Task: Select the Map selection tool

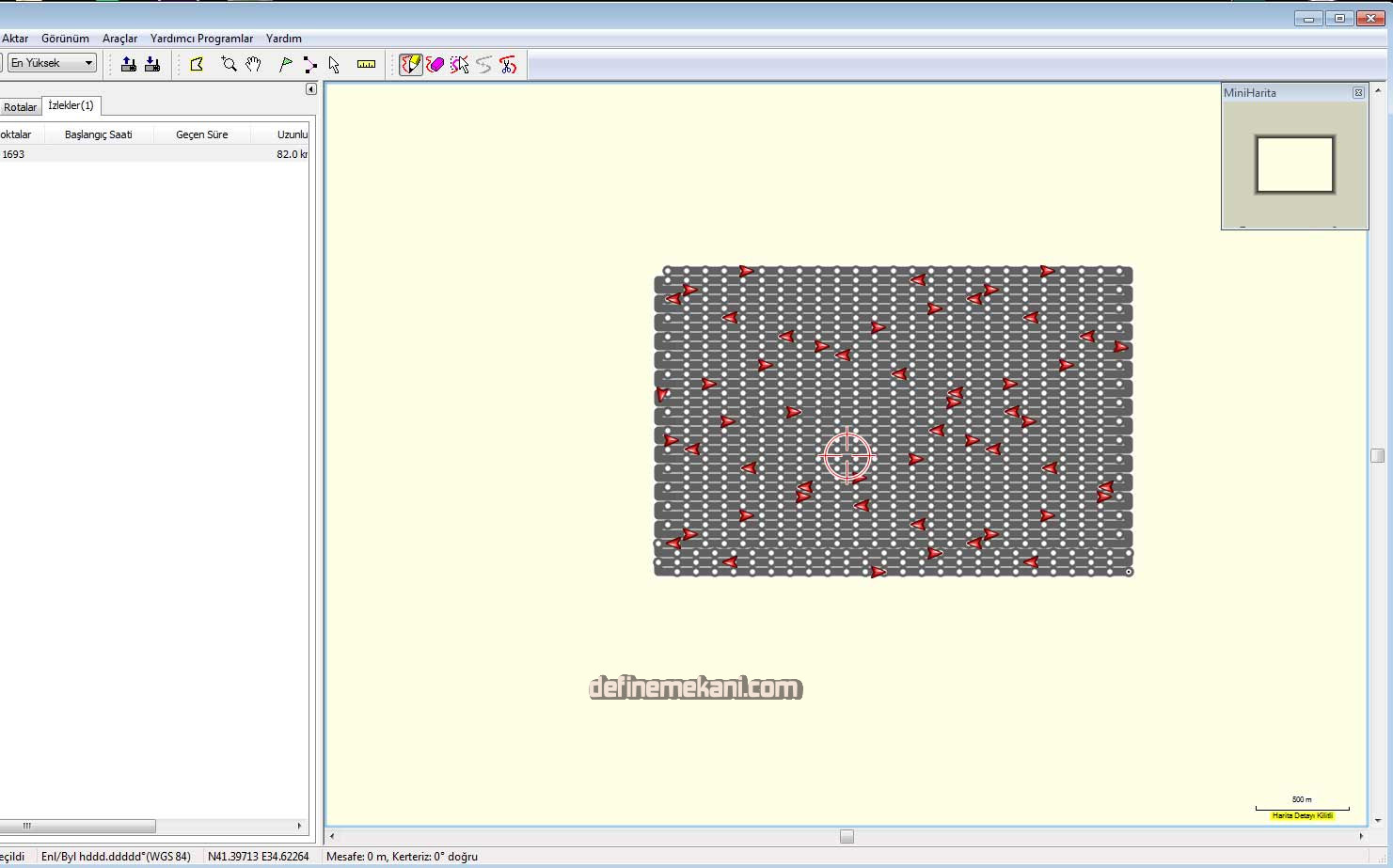Action: click(x=197, y=64)
